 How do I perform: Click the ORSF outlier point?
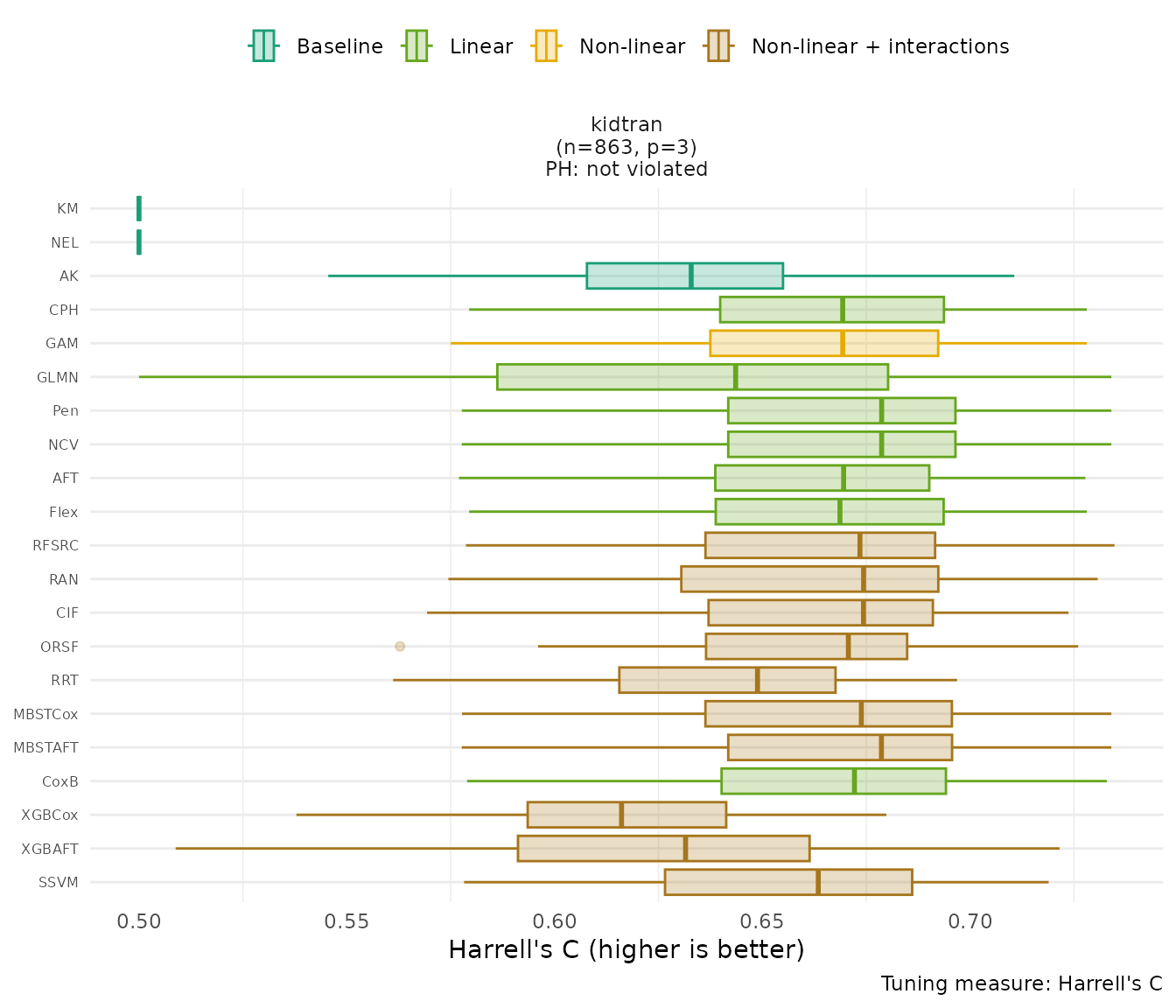click(x=400, y=647)
